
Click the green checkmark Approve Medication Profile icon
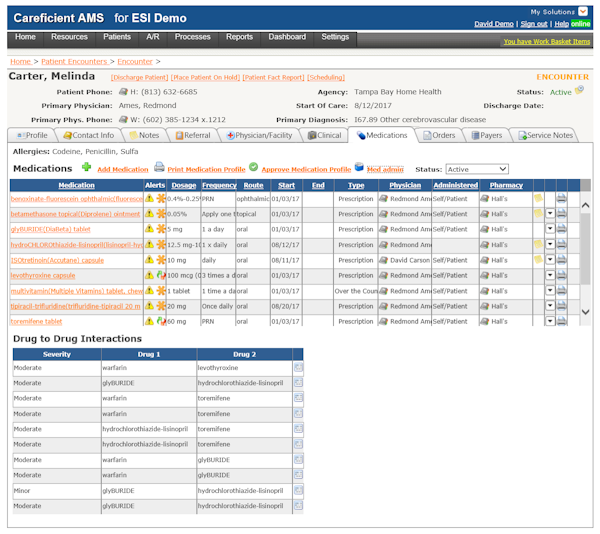pos(253,167)
